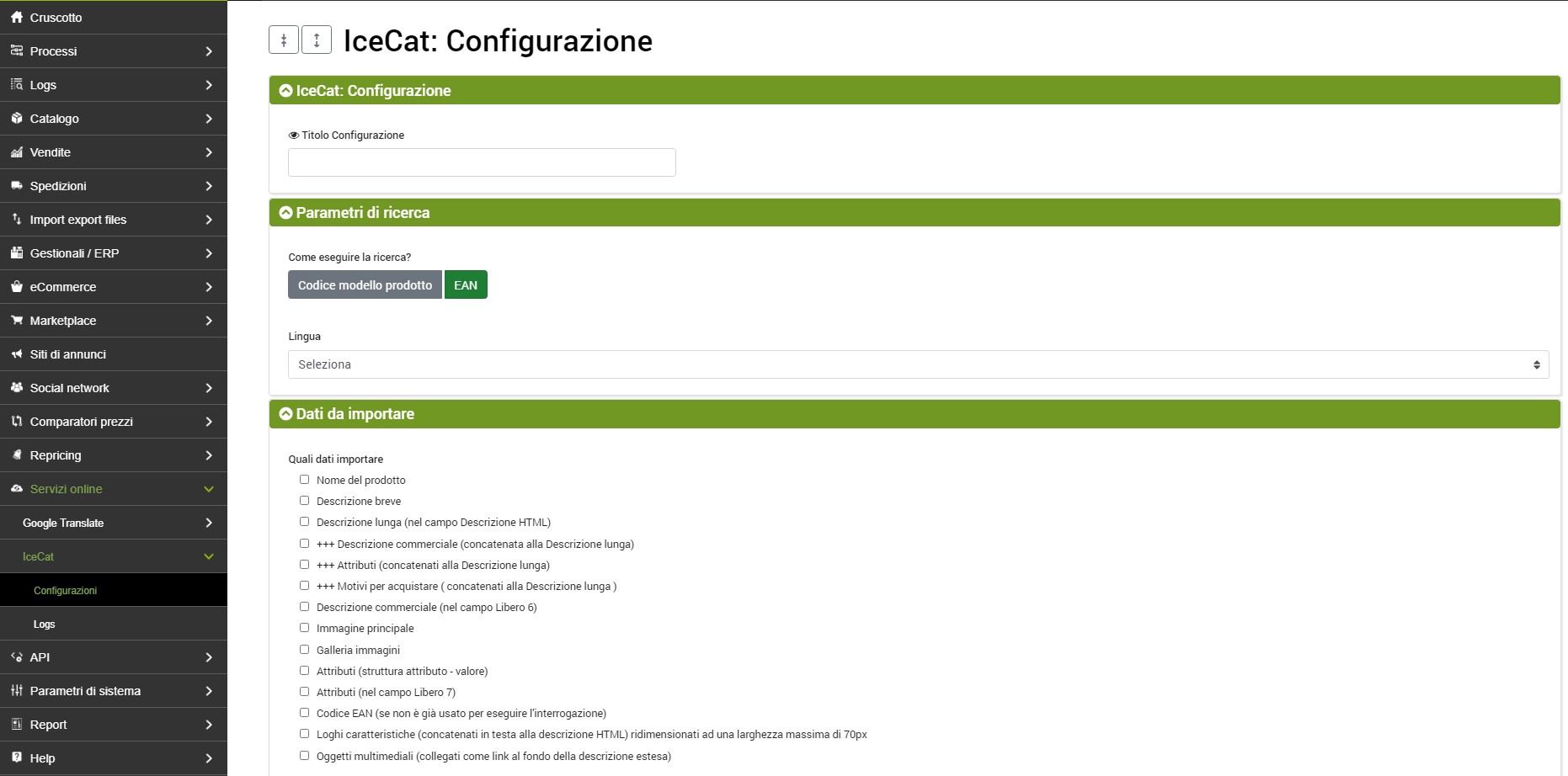Image resolution: width=1568 pixels, height=776 pixels.
Task: Click the collapse-all sections icon beside title
Action: 284,40
